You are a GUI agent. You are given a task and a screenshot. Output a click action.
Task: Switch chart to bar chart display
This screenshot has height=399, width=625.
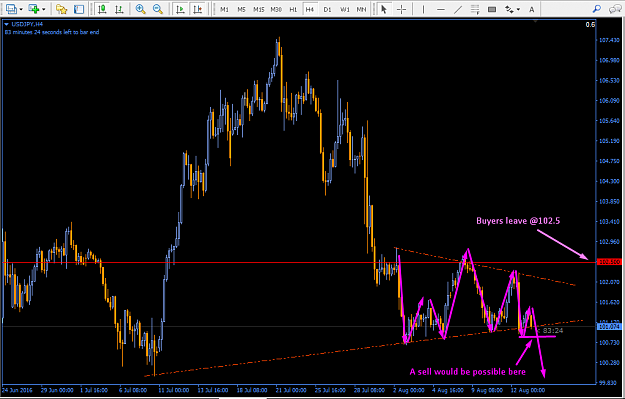[x=119, y=9]
